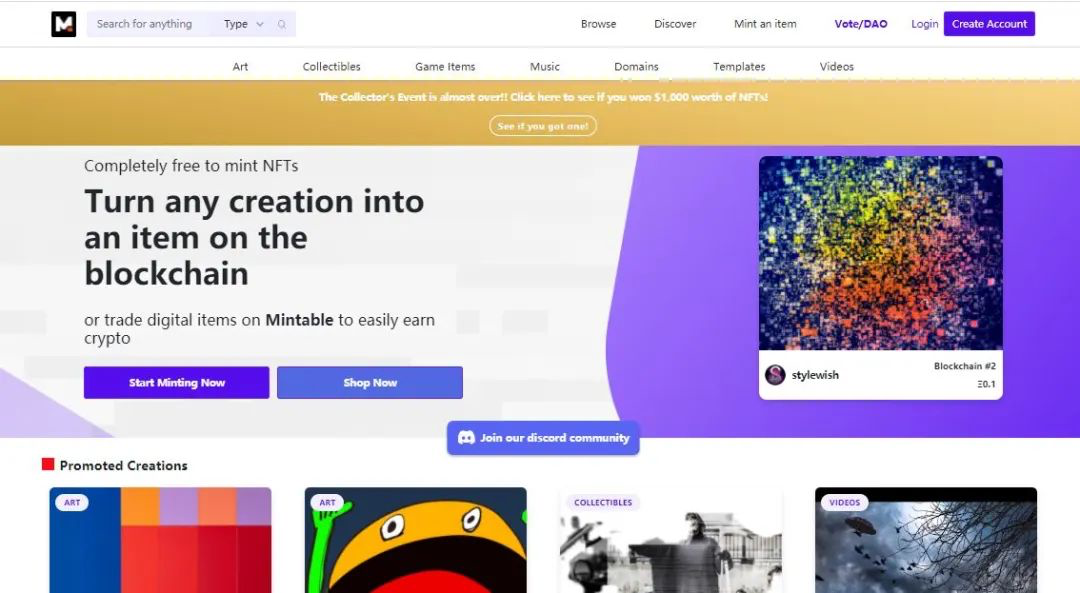
Task: Open stylewish's avatar icon
Action: [776, 375]
